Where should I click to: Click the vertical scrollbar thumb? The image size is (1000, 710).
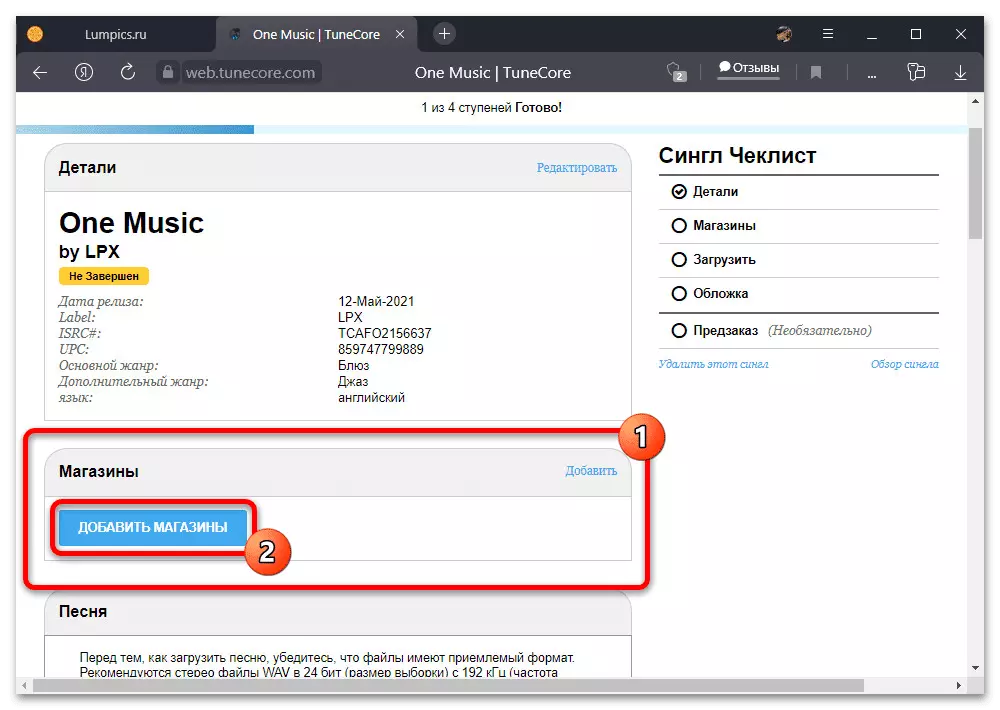(975, 183)
